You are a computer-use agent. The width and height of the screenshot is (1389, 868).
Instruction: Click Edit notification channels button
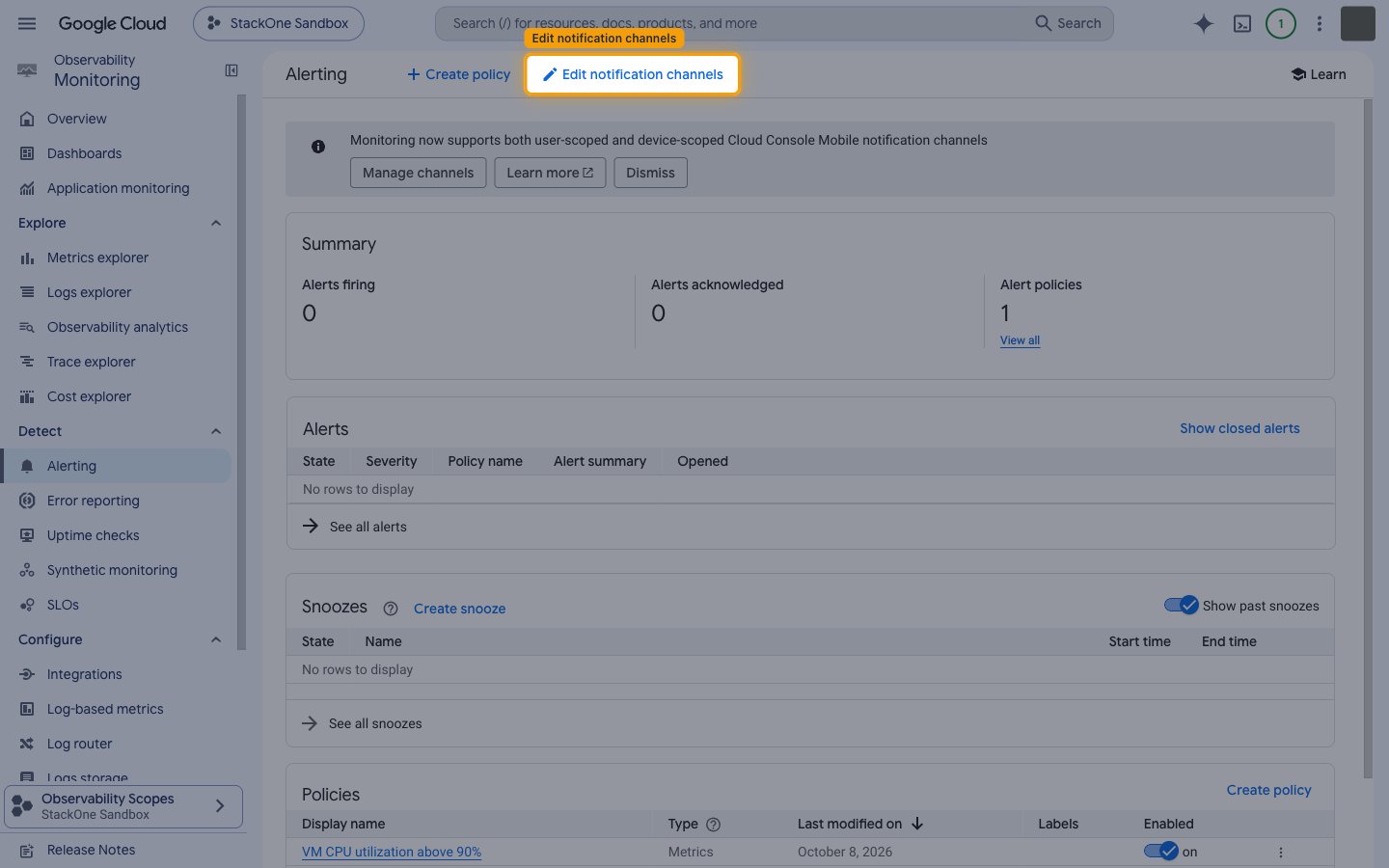pyautogui.click(x=633, y=74)
